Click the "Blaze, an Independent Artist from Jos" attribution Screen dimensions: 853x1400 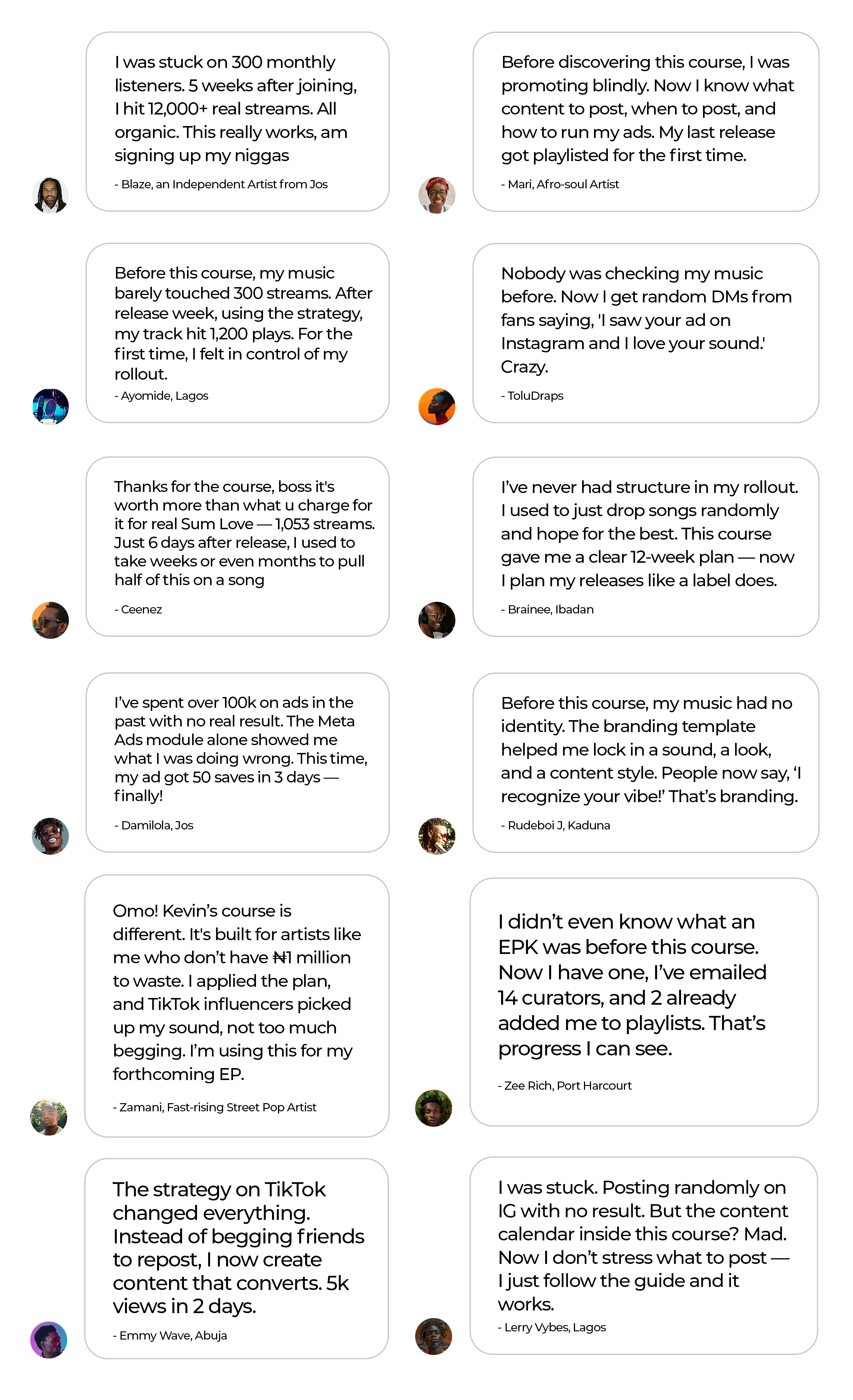click(x=221, y=184)
